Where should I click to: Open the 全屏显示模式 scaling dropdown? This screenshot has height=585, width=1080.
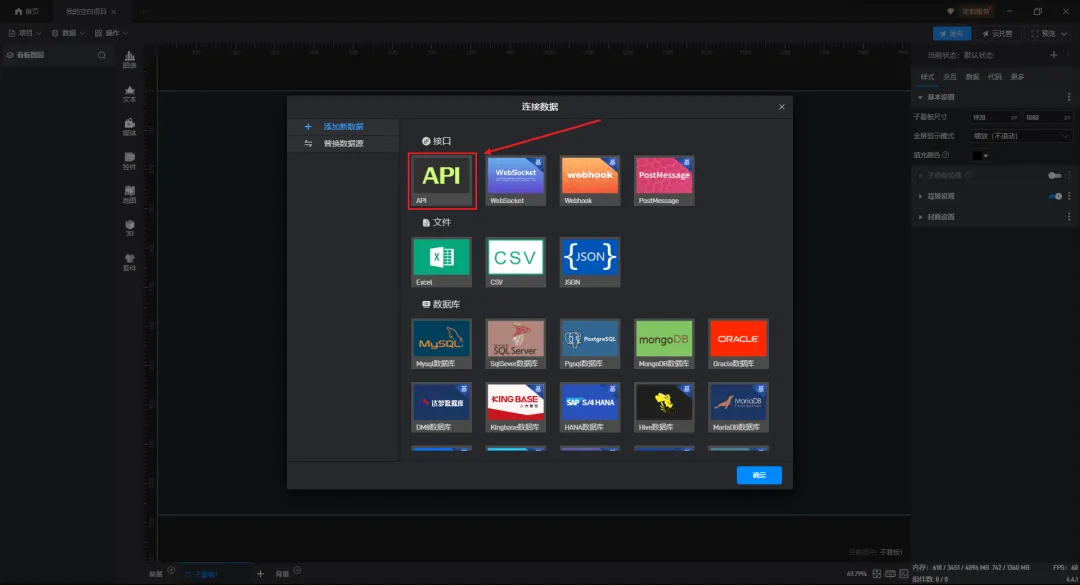click(1020, 136)
